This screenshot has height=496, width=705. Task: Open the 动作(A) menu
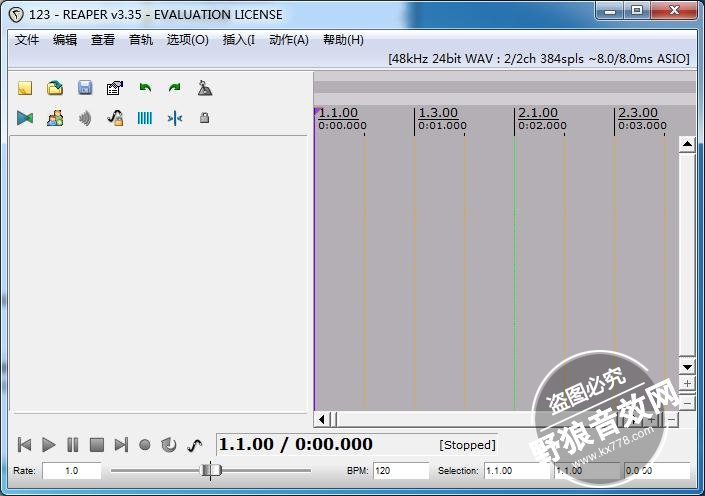[289, 40]
